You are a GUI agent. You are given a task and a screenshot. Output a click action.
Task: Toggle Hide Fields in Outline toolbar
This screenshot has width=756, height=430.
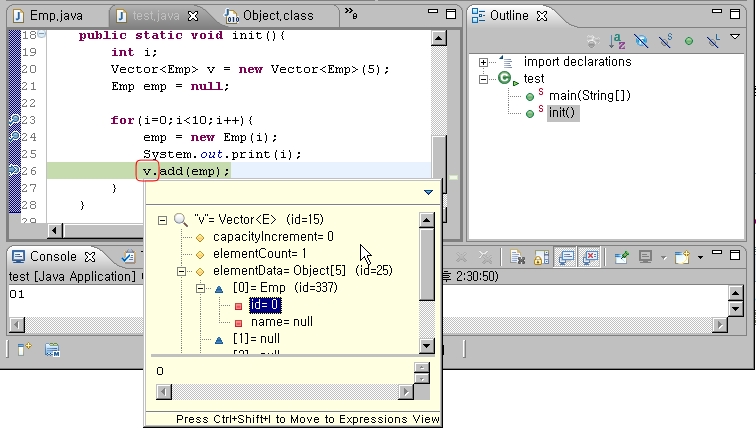(x=641, y=40)
